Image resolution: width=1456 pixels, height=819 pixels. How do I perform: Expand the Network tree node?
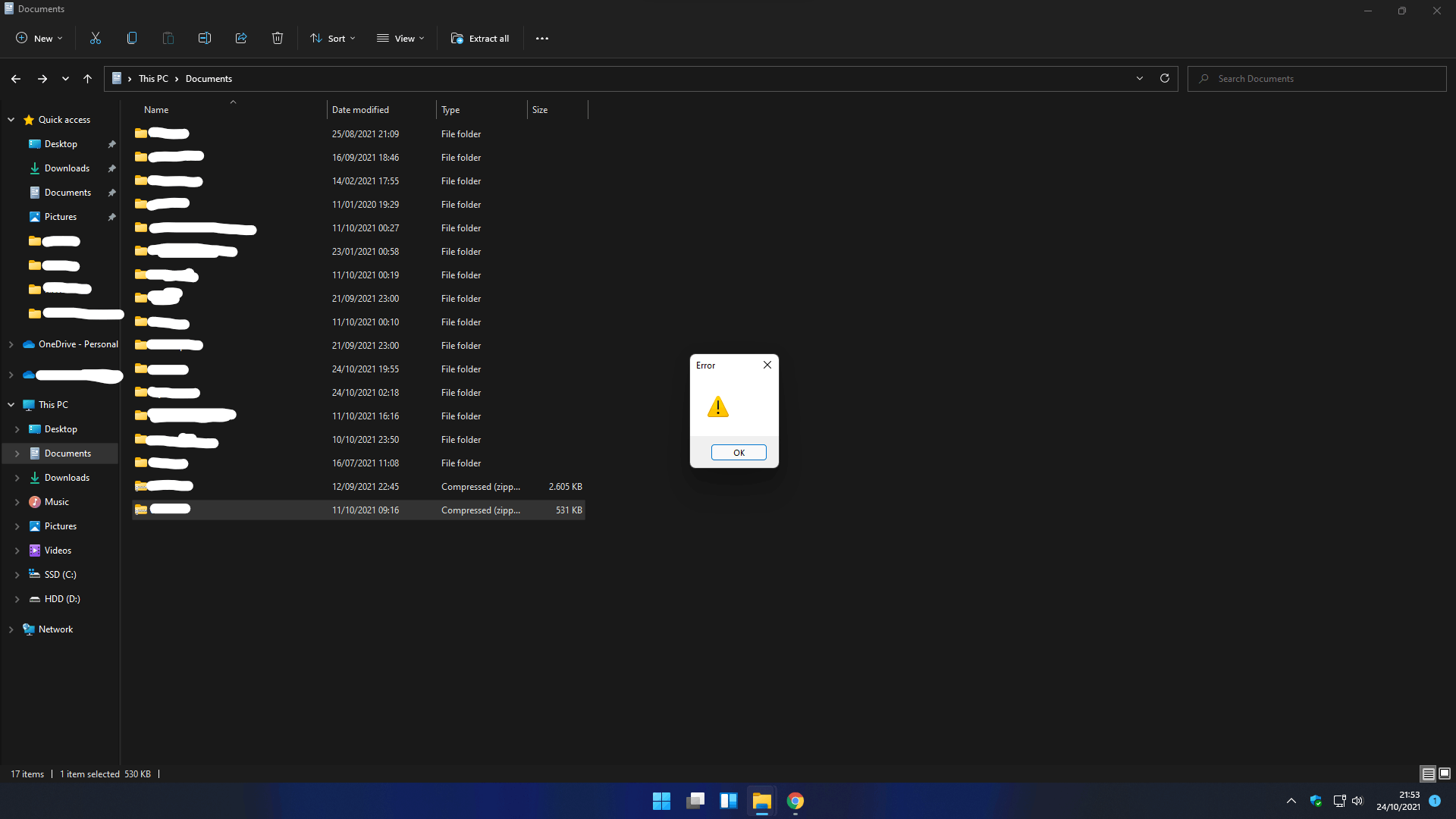tap(11, 629)
